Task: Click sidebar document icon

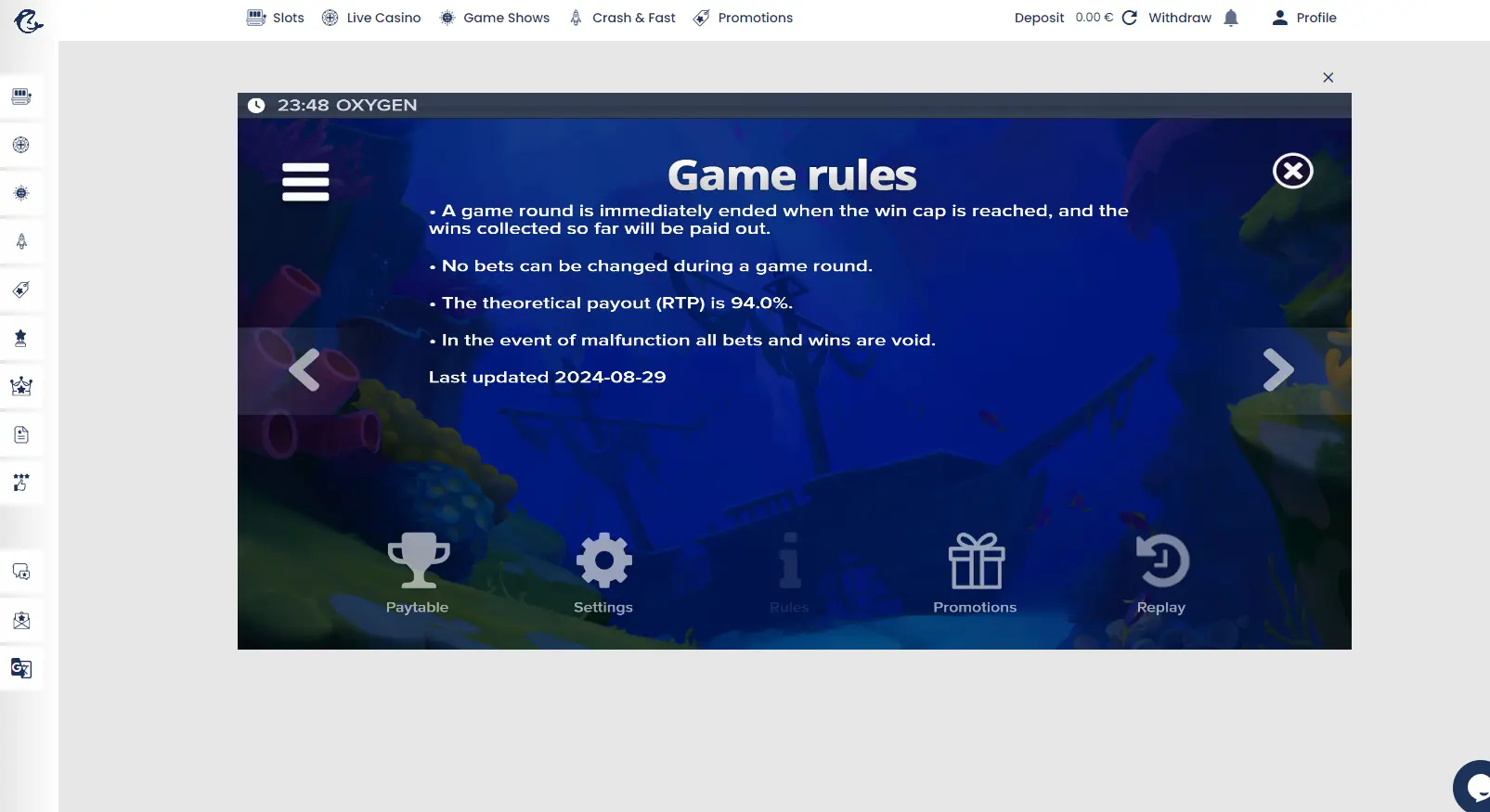Action: [x=21, y=434]
